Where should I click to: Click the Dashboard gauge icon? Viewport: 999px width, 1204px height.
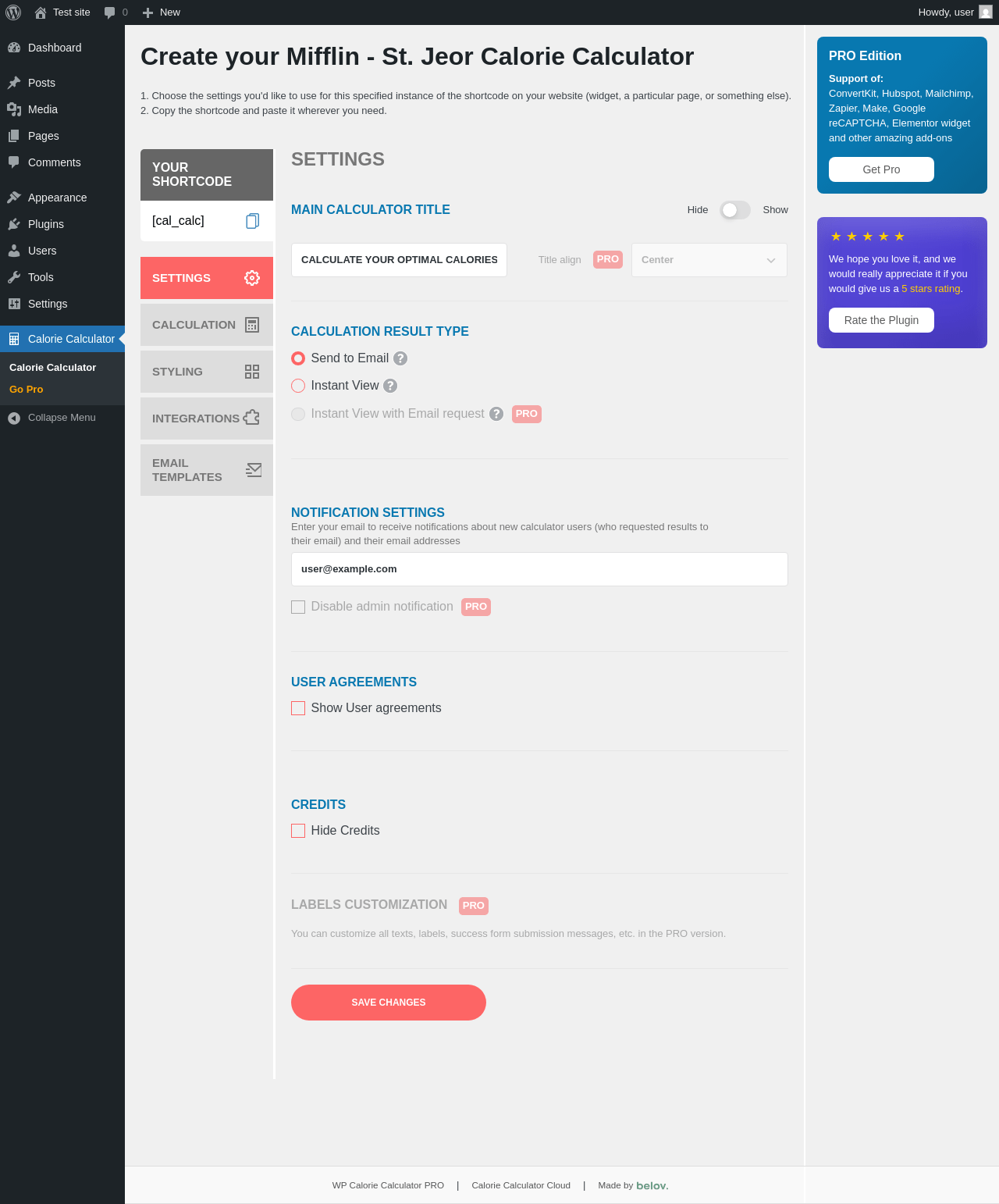[14, 48]
